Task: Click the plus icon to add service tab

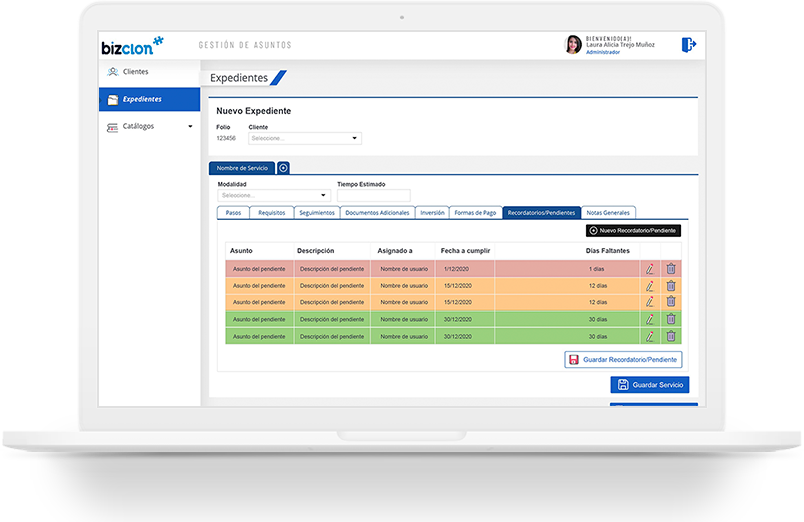Action: tap(283, 168)
